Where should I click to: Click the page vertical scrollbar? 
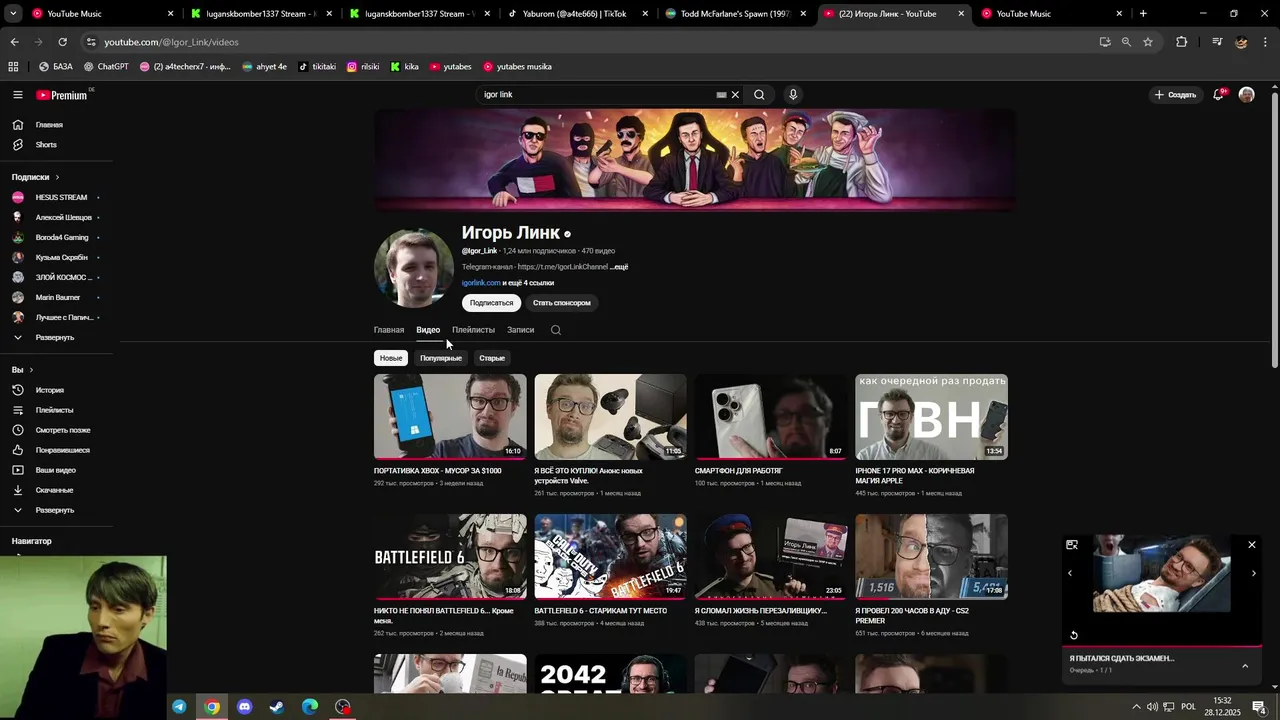1275,230
